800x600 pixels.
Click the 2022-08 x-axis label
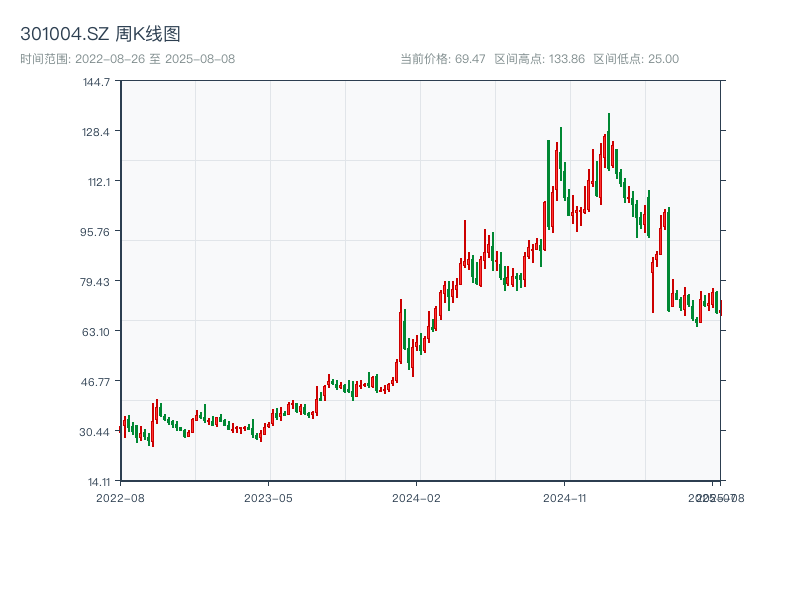(x=120, y=498)
